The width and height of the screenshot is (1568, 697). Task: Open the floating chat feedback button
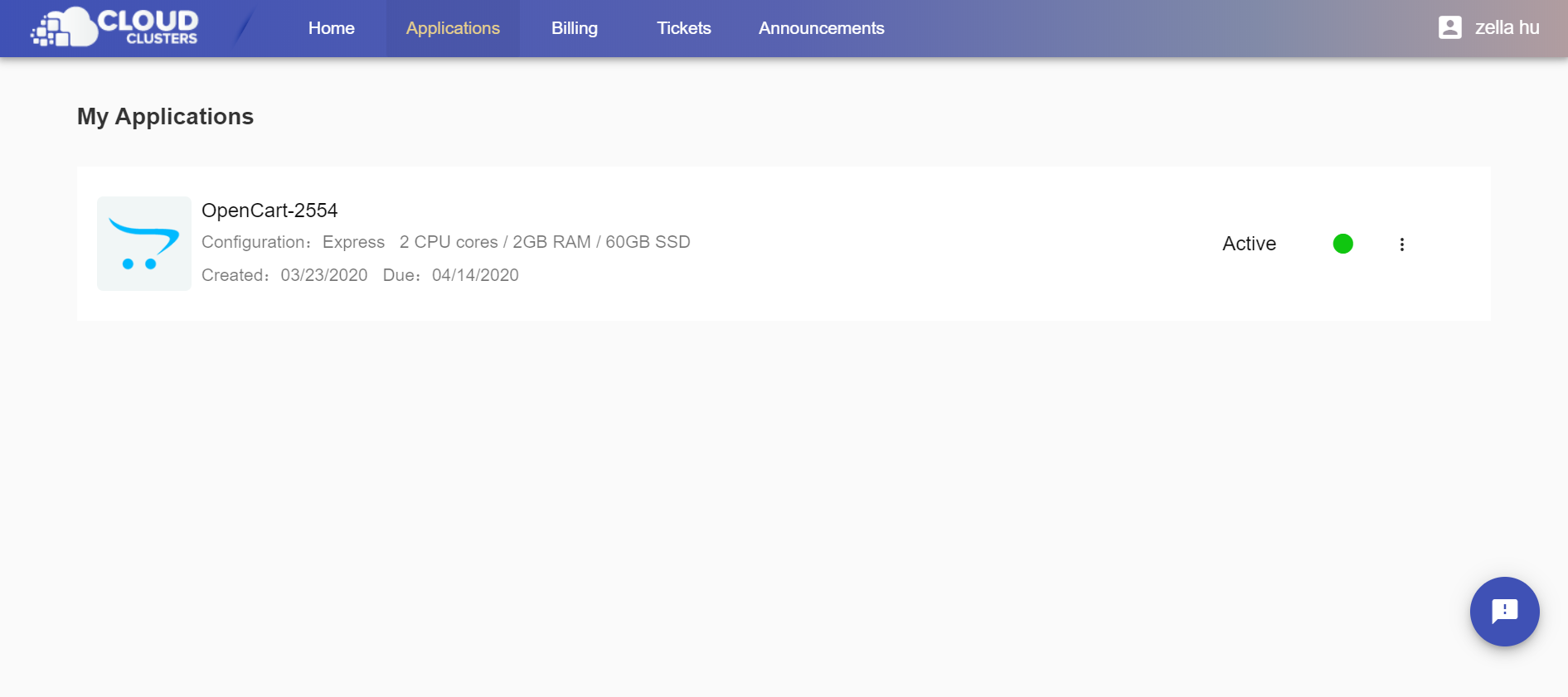1504,612
